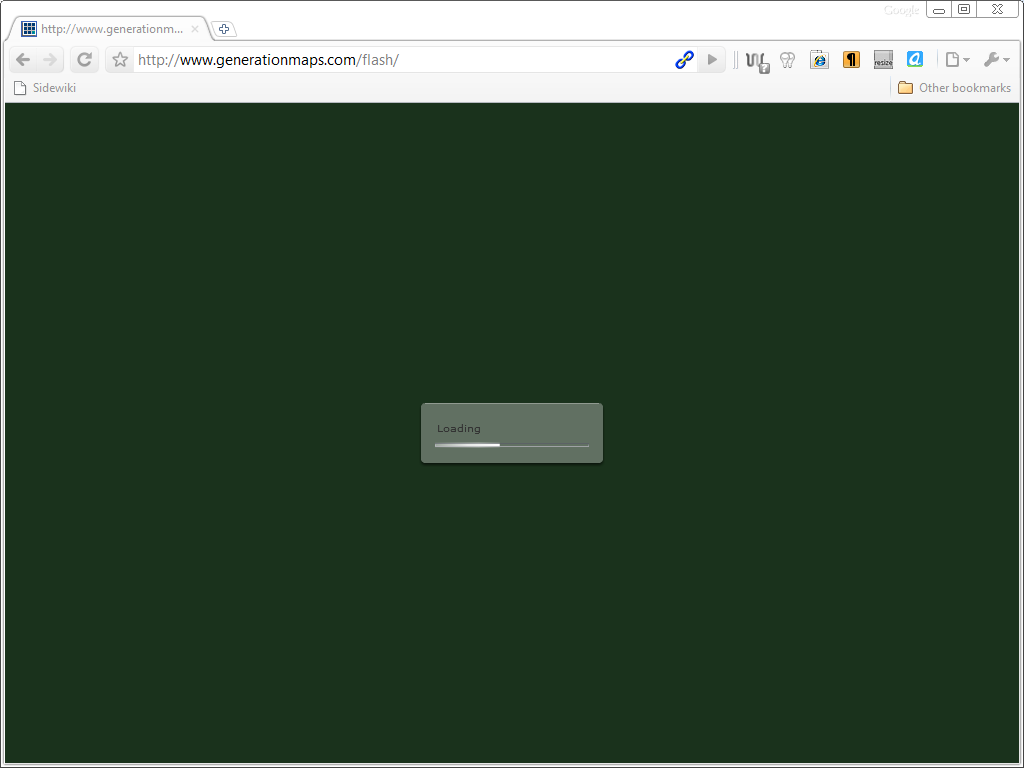This screenshot has width=1024, height=768.
Task: Expand the Other bookmarks folder
Action: click(954, 88)
